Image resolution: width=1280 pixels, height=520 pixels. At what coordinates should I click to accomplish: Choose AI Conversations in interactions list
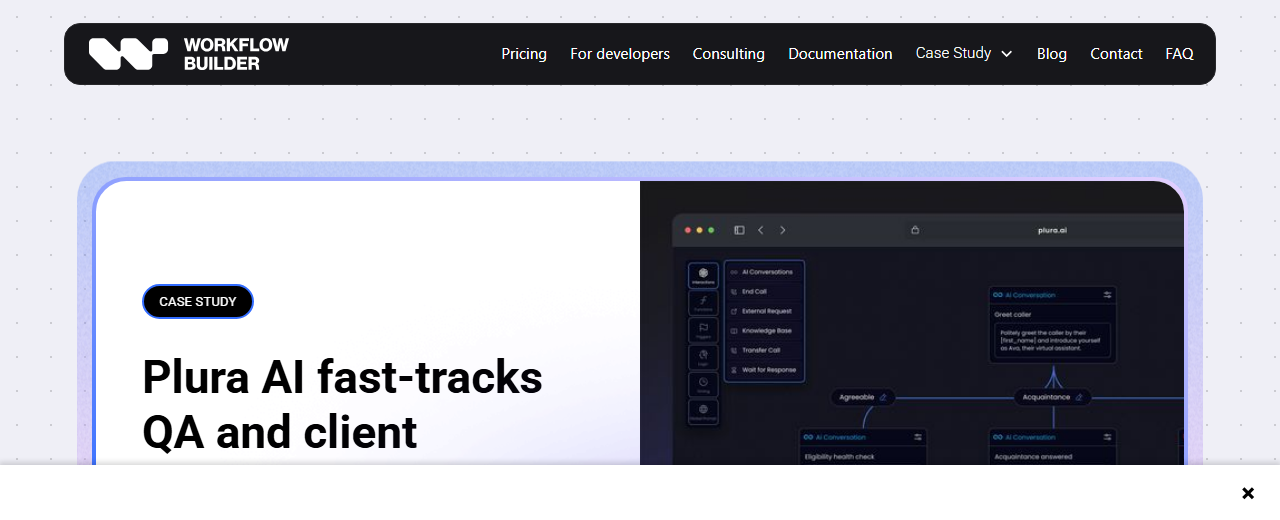(764, 272)
